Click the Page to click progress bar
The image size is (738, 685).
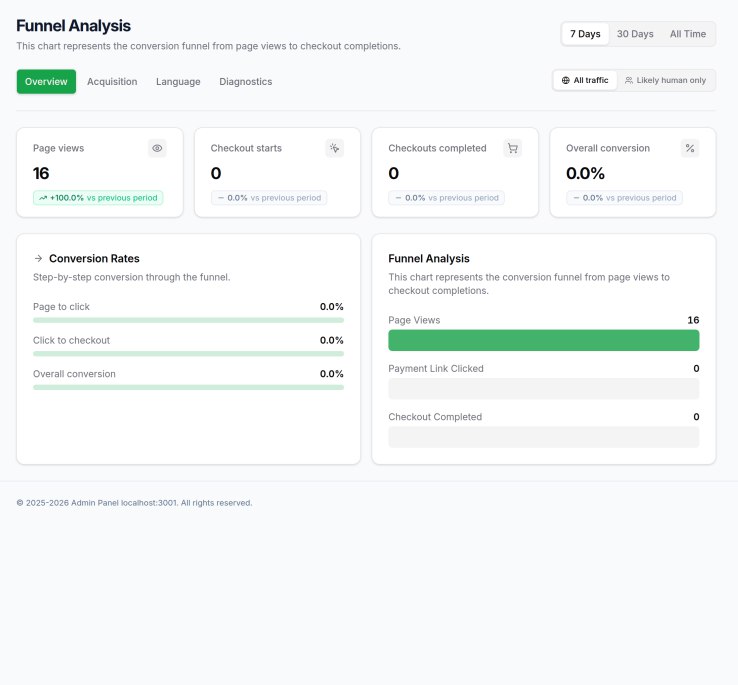188,320
